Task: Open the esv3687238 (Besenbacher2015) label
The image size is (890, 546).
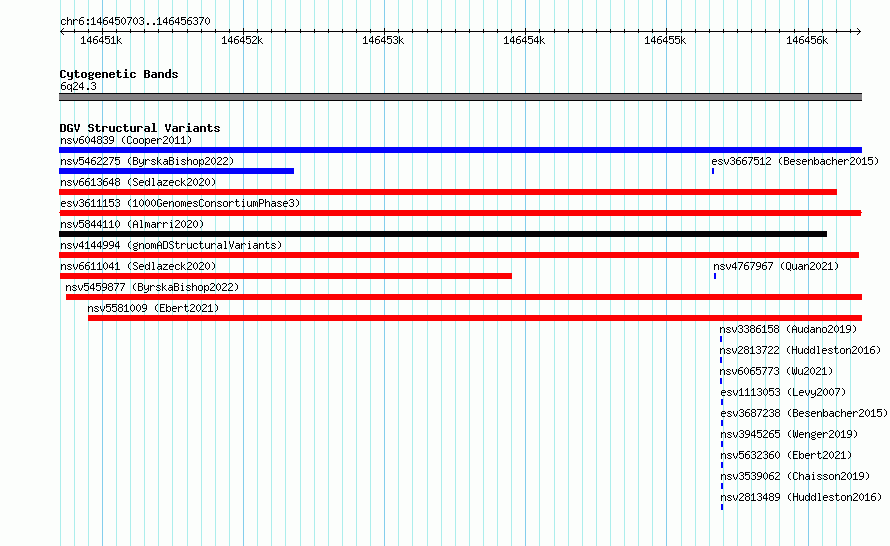Action: coord(804,413)
